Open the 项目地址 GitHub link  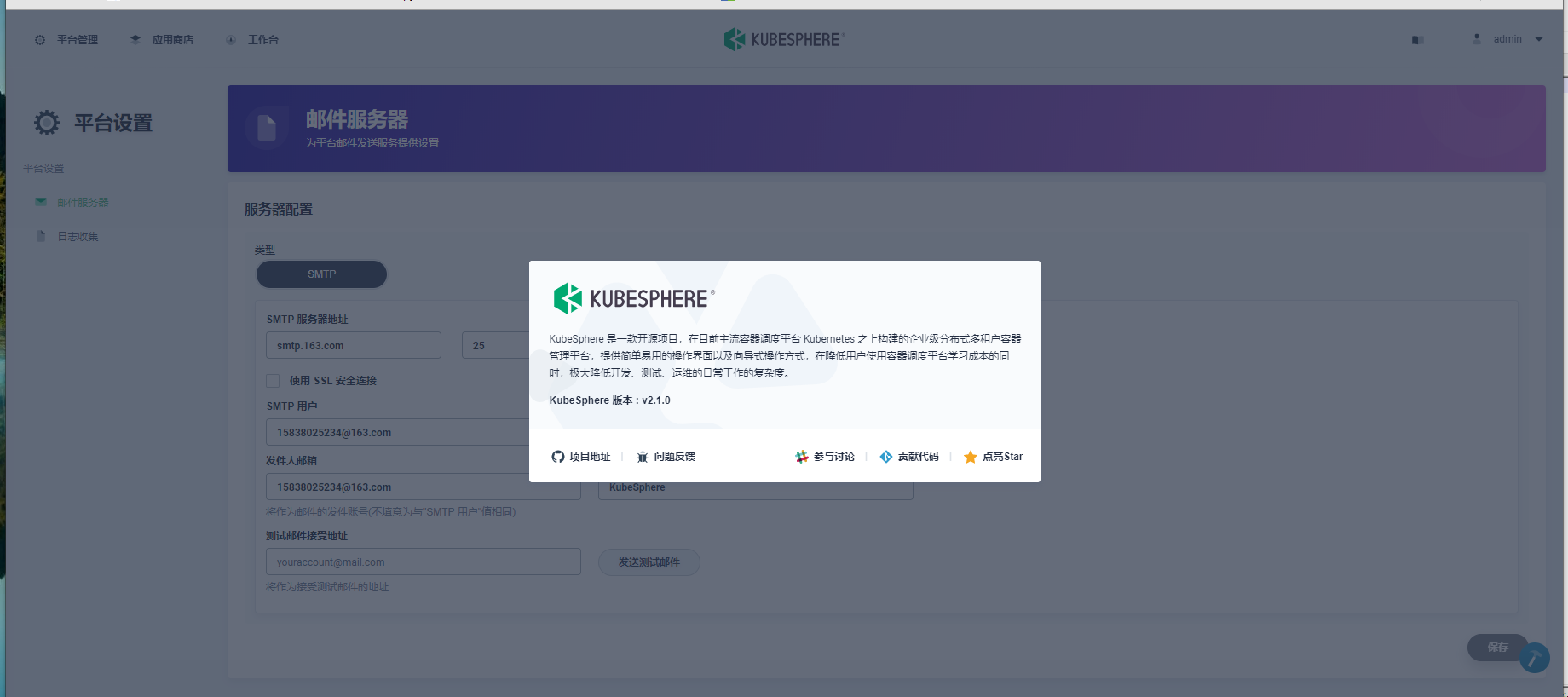coord(590,457)
